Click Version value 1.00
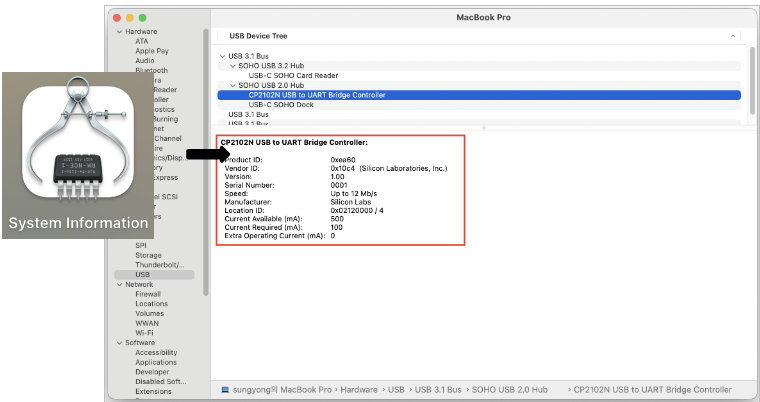 [337, 177]
